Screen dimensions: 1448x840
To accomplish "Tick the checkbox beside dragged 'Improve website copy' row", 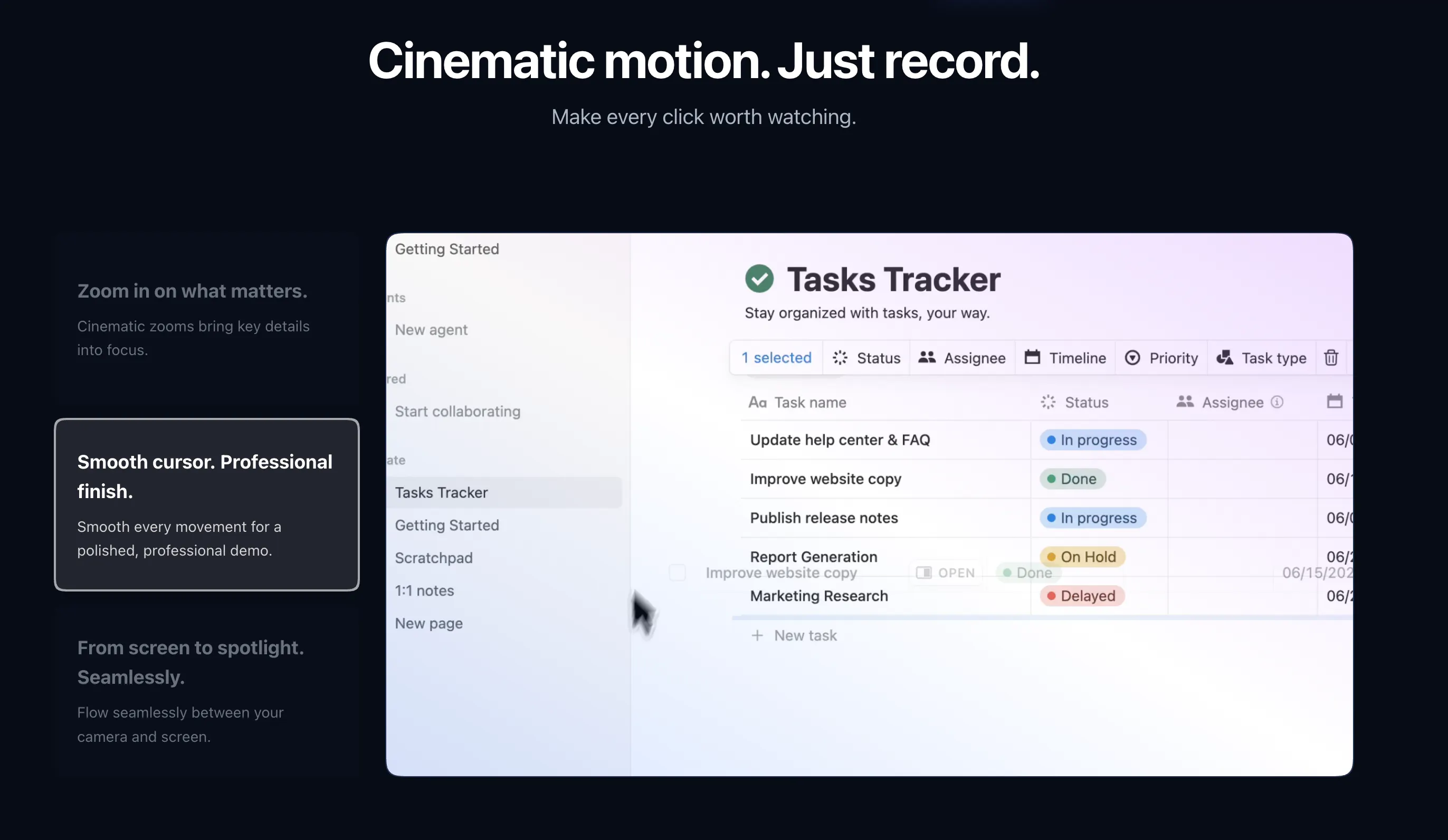I will click(x=678, y=572).
